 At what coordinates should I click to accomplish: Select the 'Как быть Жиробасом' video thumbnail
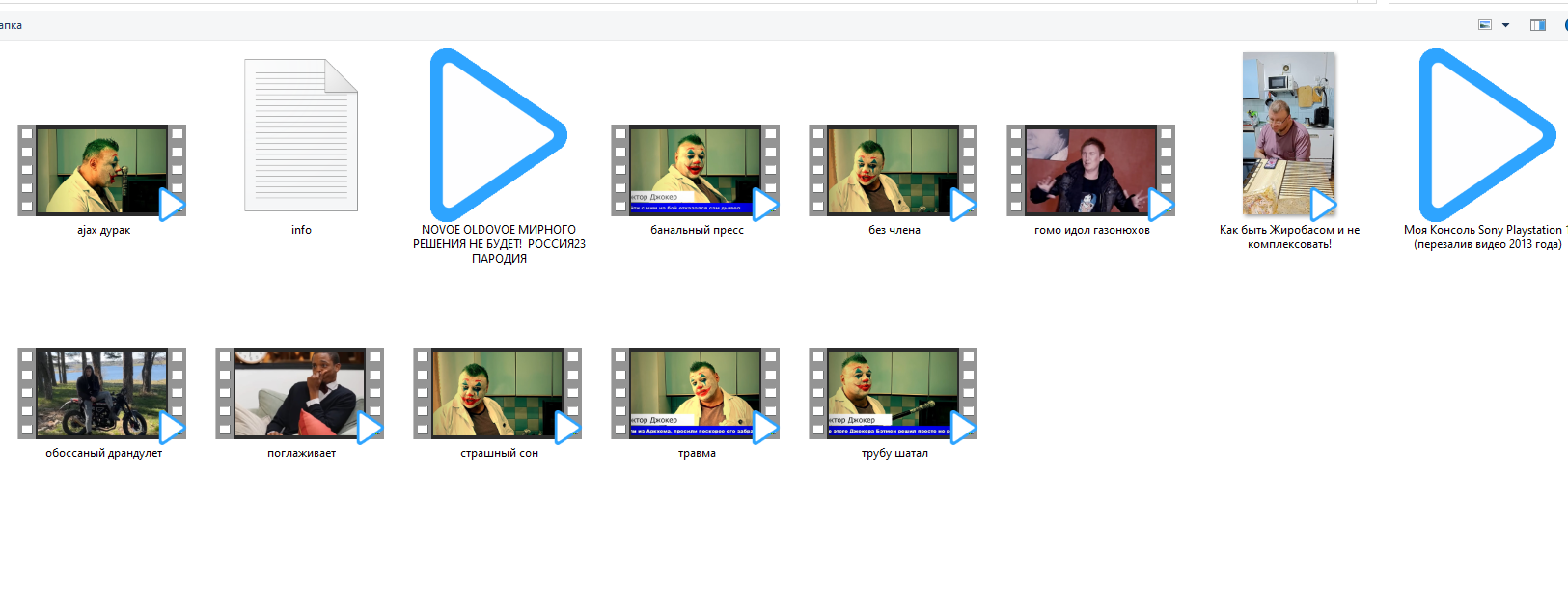(1289, 134)
